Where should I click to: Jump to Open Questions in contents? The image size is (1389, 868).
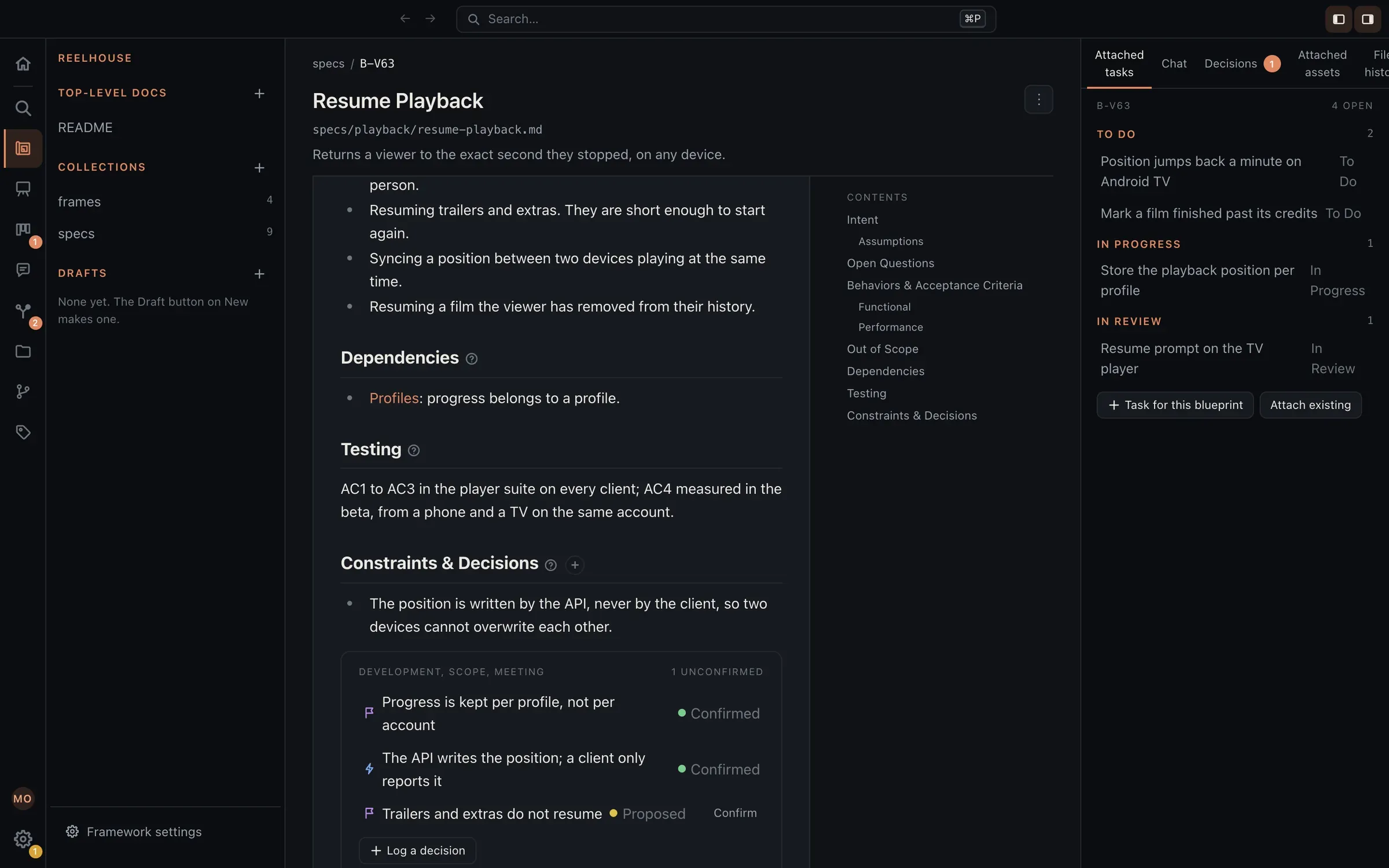[x=890, y=263]
